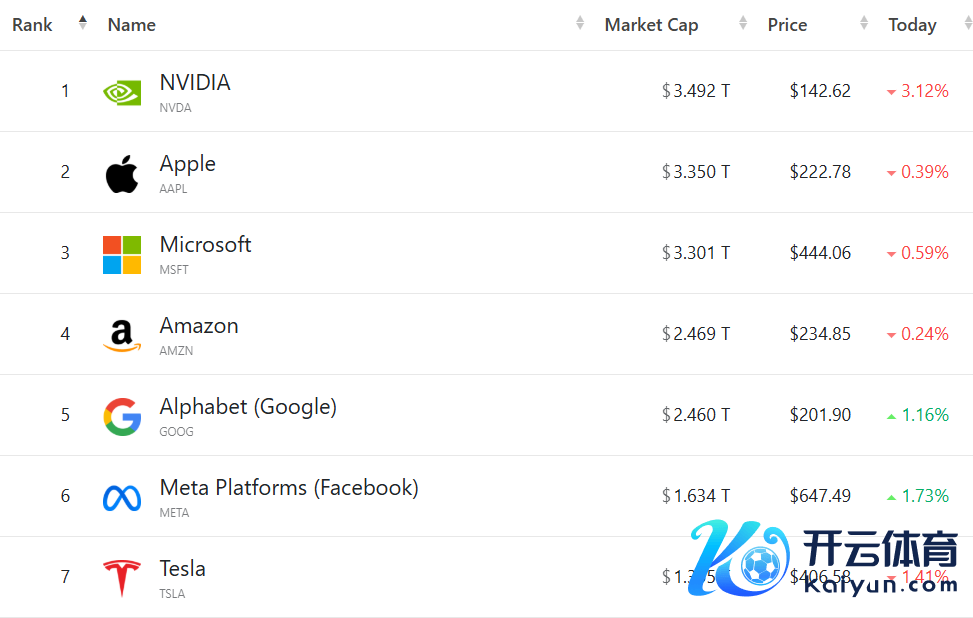Click the Alphabet Google logo icon
Viewport: 973px width, 618px height.
coord(122,416)
